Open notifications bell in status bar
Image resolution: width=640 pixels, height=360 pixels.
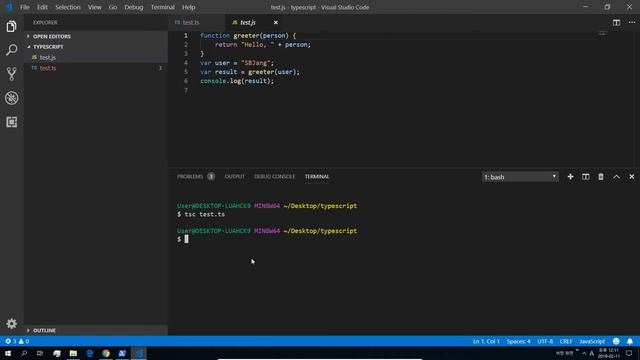click(x=630, y=341)
